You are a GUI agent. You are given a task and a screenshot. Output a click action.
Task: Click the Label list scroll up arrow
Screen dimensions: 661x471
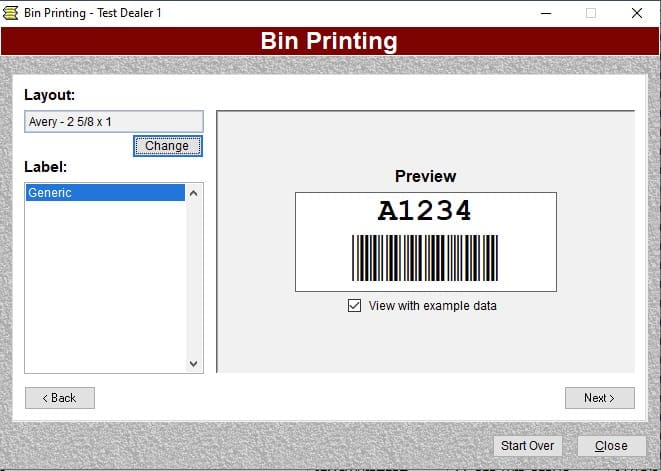tap(194, 193)
